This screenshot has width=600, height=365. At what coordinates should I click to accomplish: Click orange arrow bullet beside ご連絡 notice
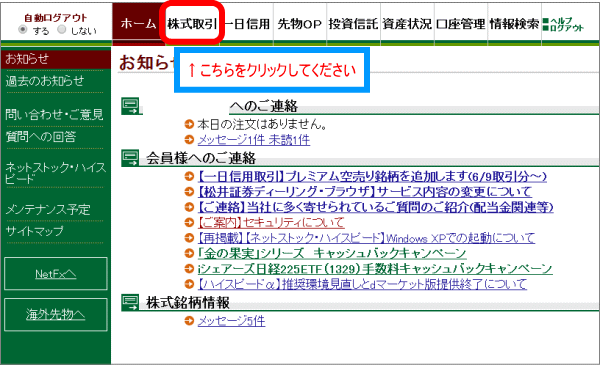click(189, 207)
